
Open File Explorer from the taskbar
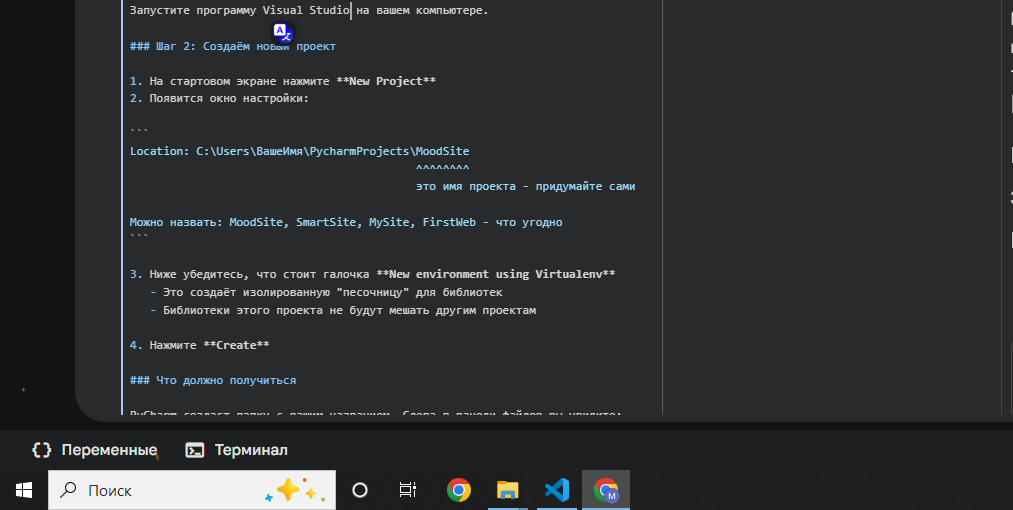[x=508, y=491]
